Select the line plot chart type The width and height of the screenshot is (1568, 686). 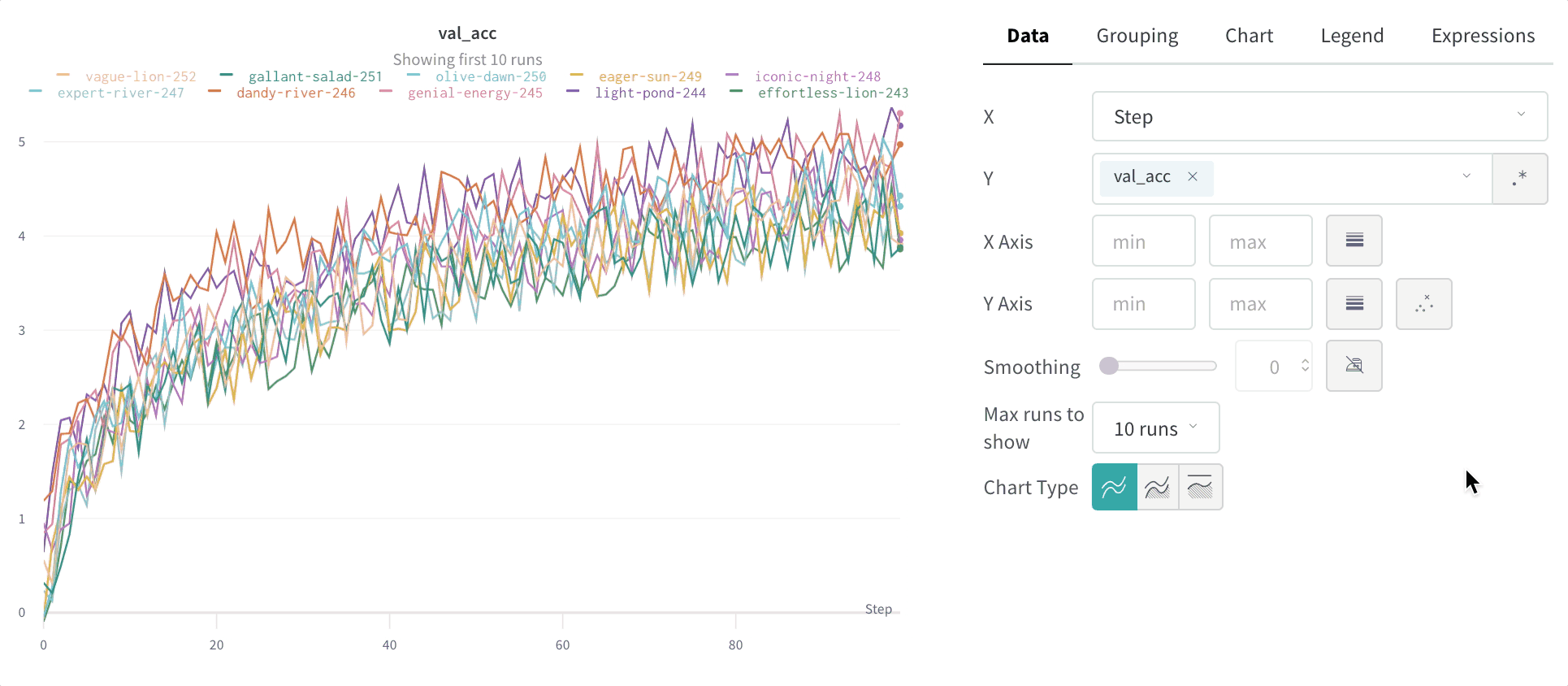pos(1114,487)
